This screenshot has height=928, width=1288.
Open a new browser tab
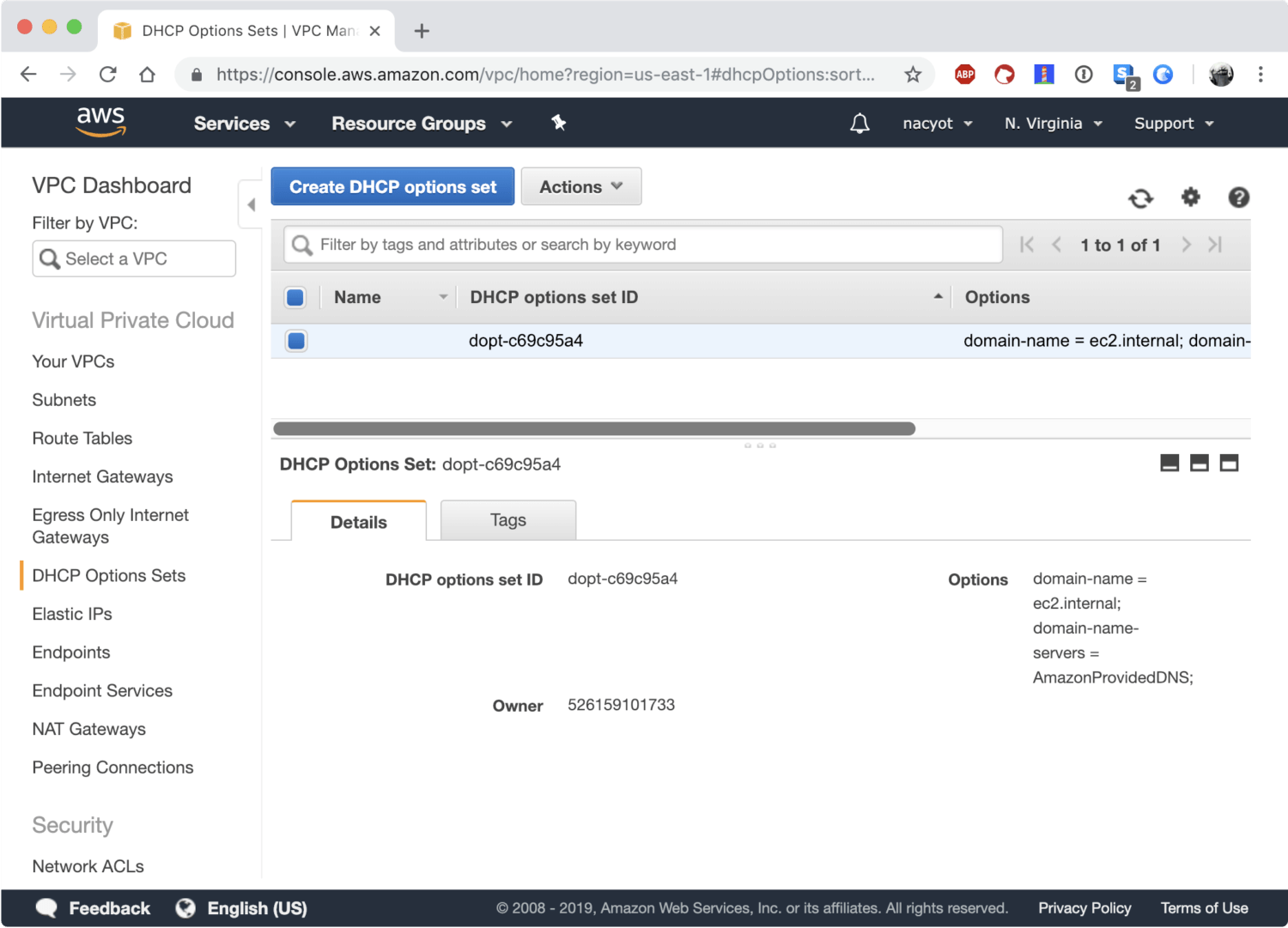[x=422, y=31]
